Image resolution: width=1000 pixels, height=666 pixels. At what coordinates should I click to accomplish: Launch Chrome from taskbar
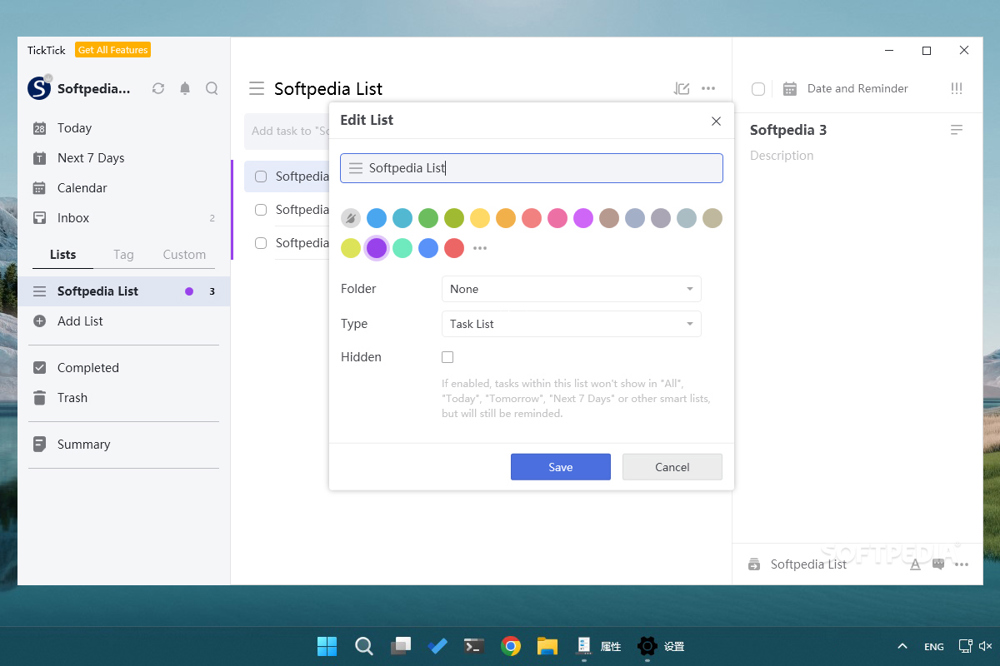point(510,646)
